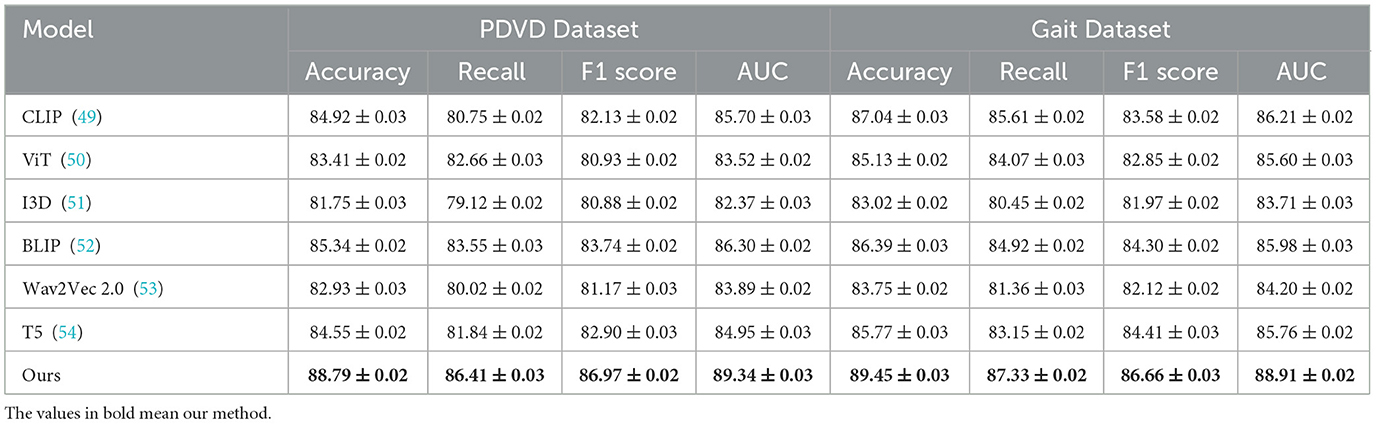Open citation 54 next to T5
The width and height of the screenshot is (1376, 424).
coord(66,332)
